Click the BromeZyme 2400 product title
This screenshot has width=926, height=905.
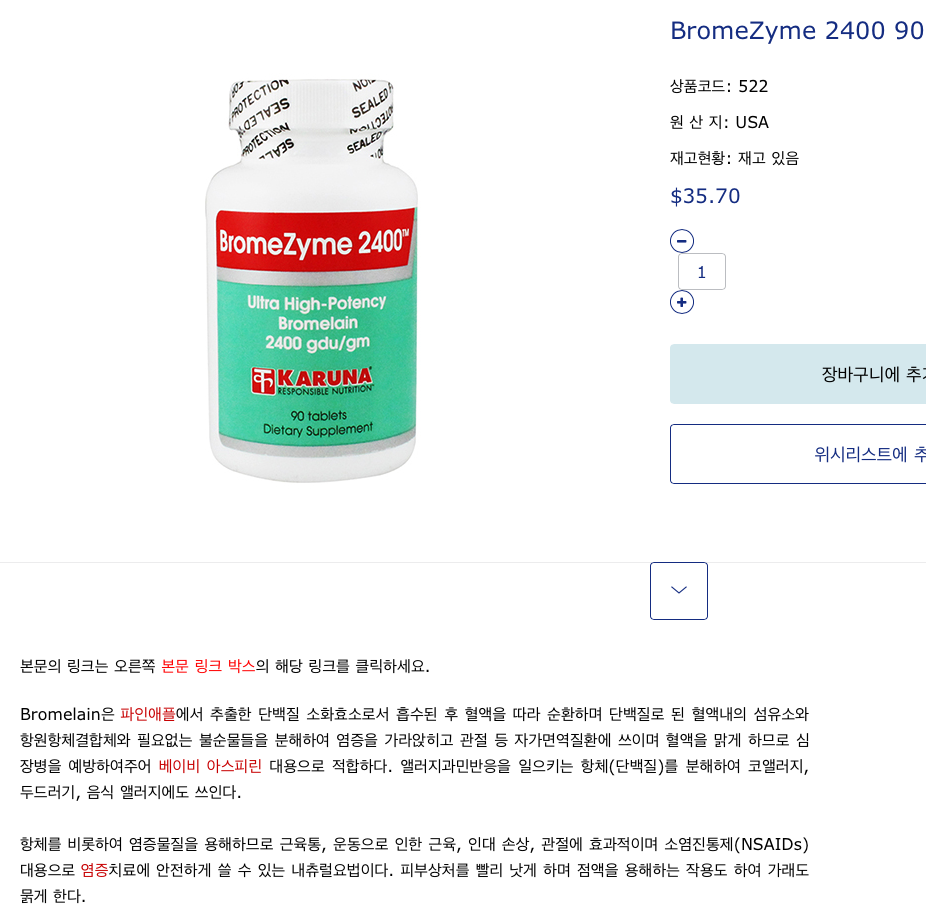(x=797, y=31)
